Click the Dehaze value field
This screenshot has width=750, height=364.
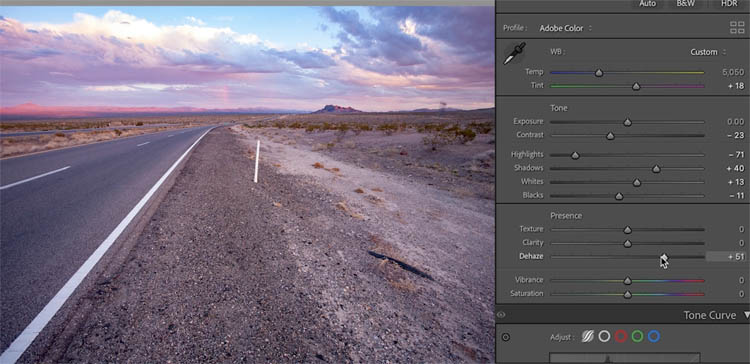[726, 257]
